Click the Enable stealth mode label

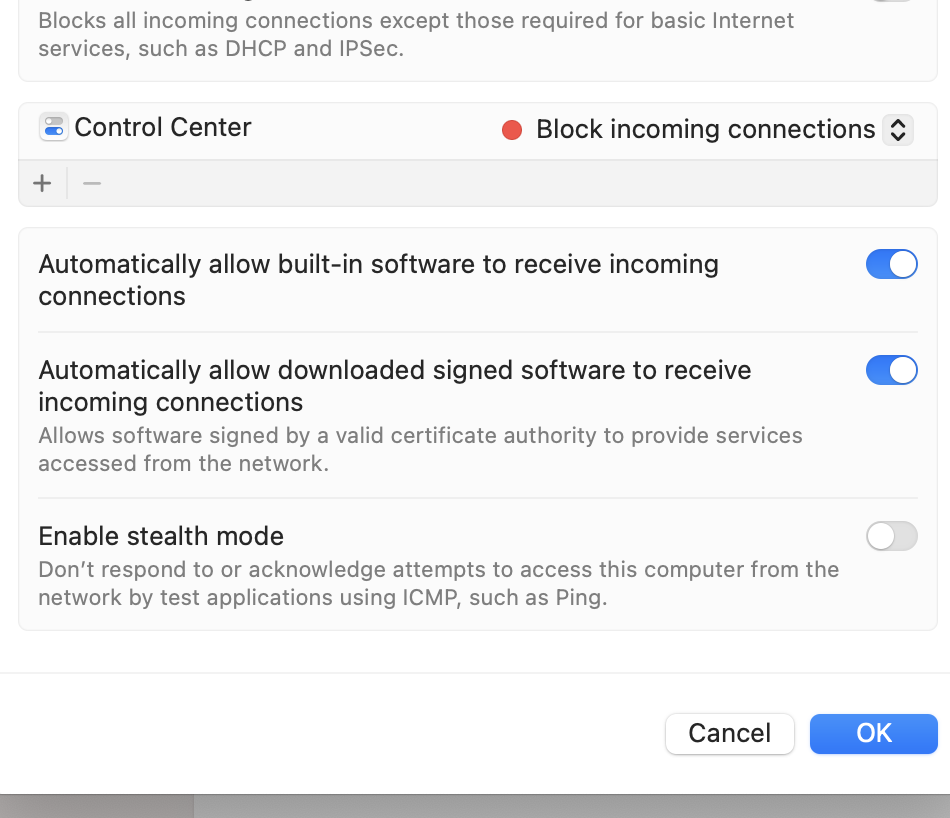click(161, 536)
